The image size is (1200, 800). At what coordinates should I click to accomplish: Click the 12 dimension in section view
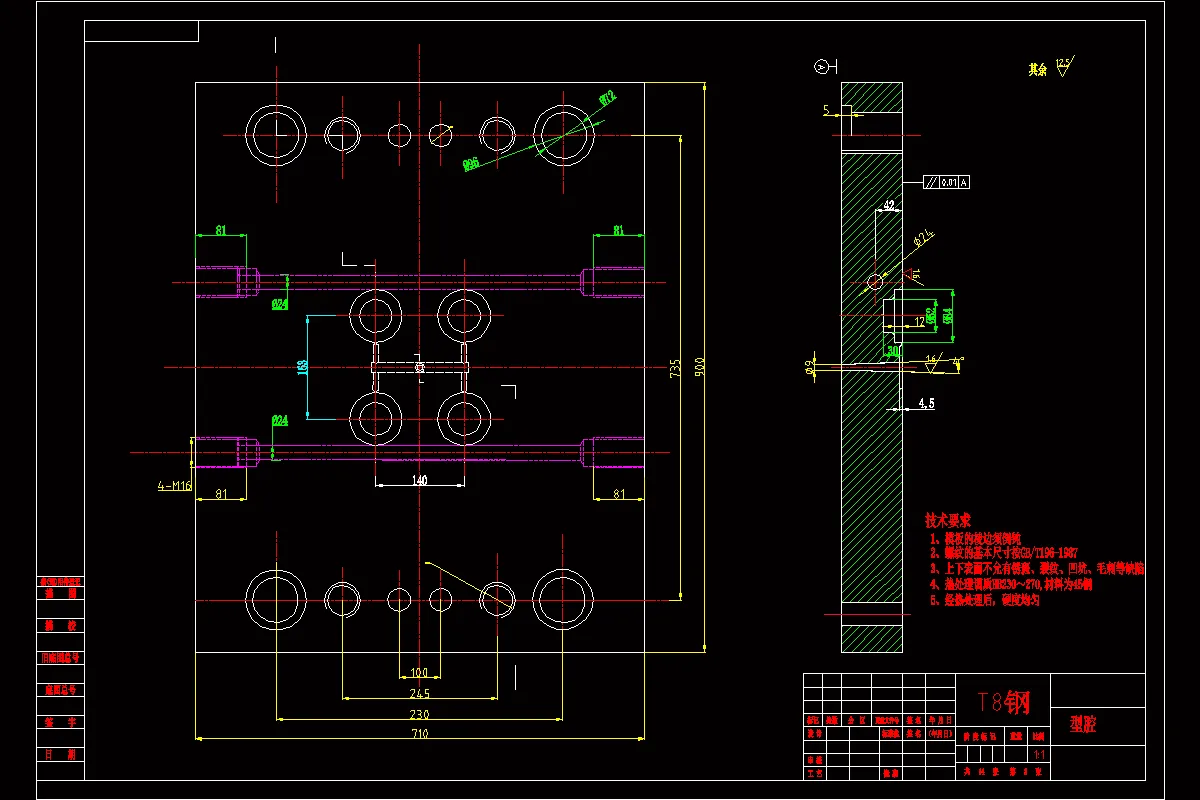click(x=919, y=321)
